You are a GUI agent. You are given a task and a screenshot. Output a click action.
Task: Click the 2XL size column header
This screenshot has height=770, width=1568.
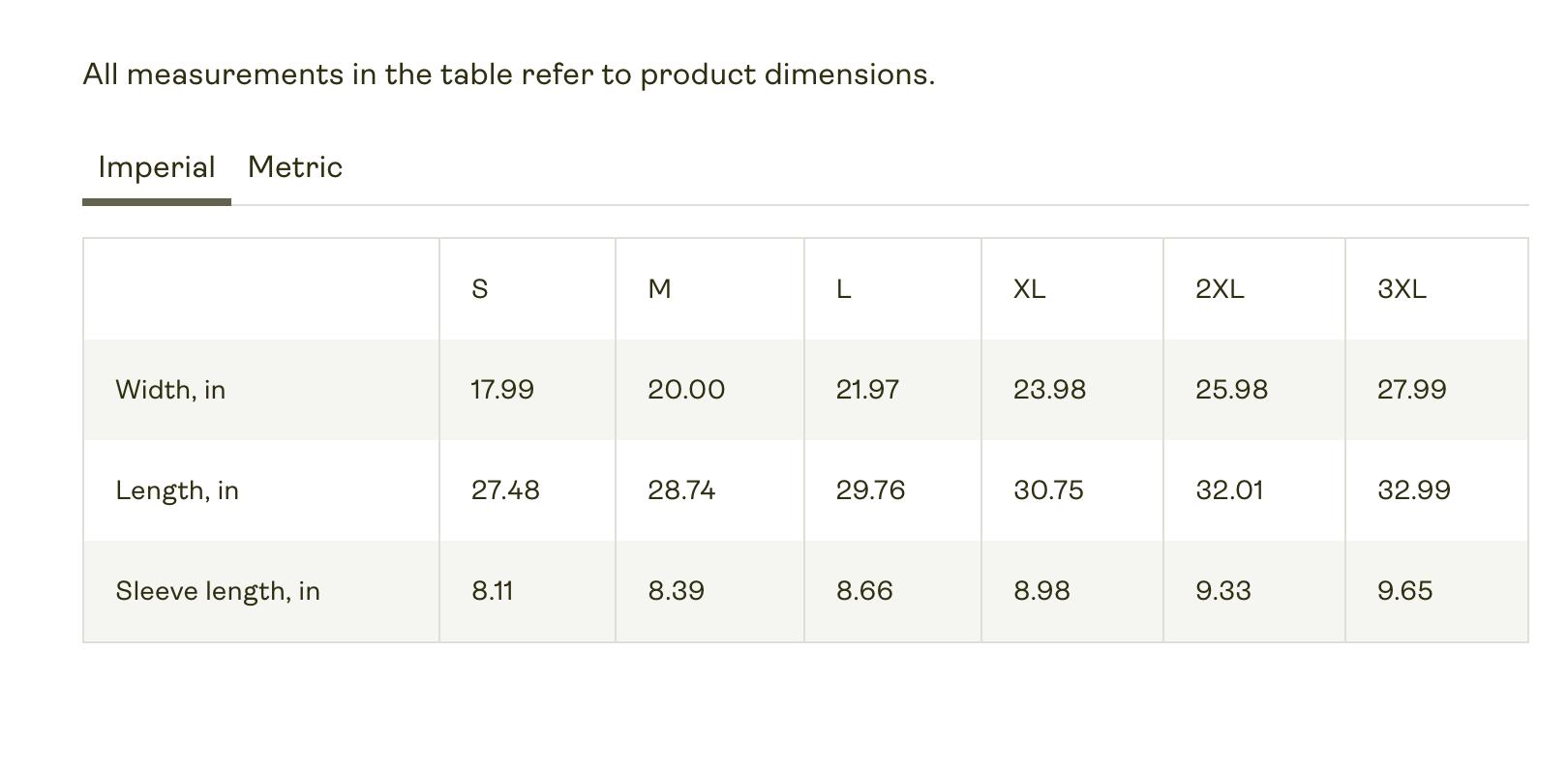click(1220, 289)
